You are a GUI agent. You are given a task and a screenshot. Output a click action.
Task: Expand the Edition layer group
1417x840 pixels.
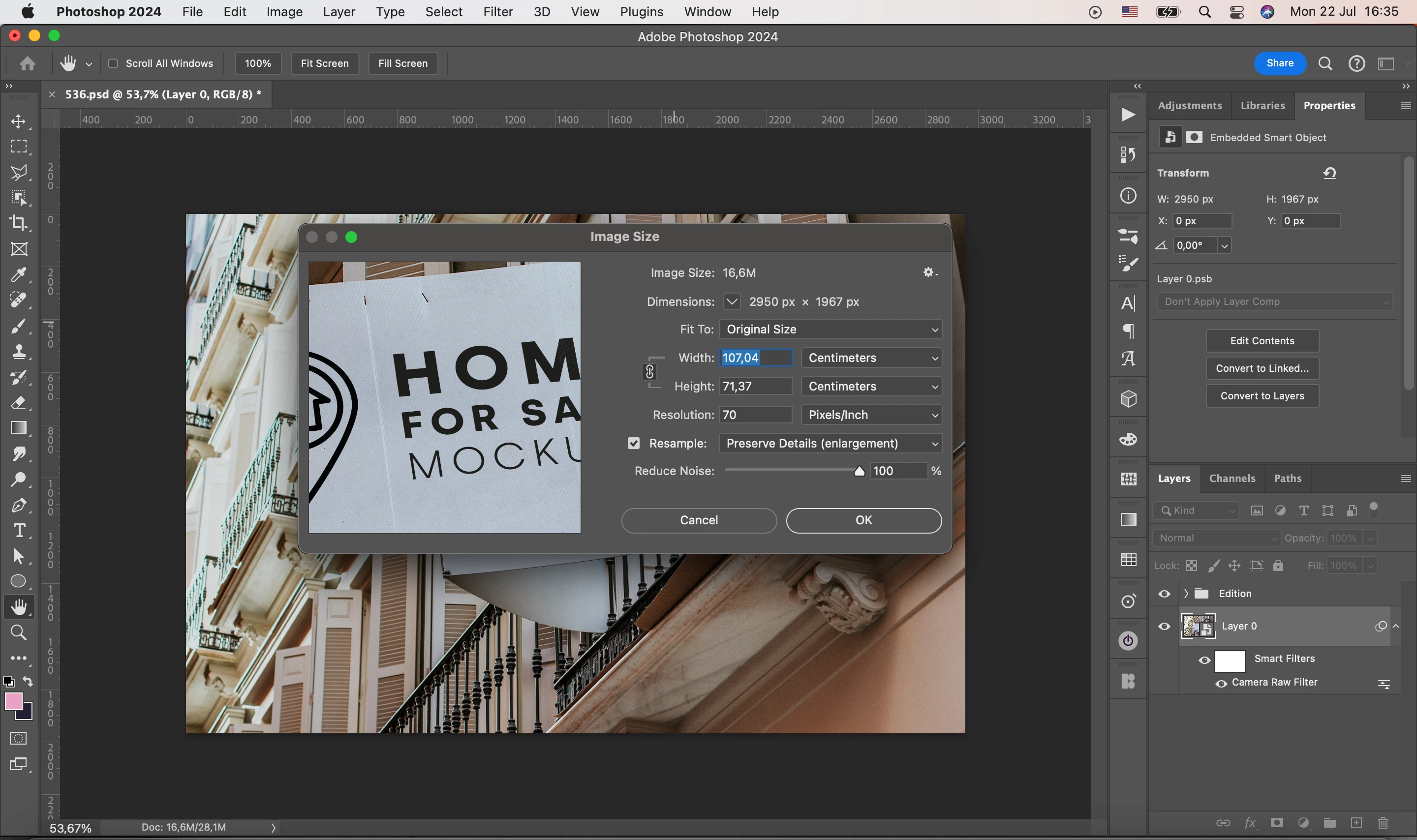(x=1185, y=593)
